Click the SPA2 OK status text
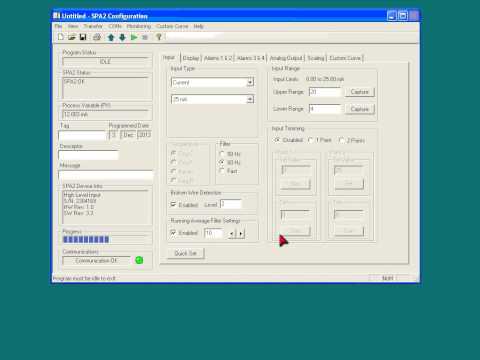The height and width of the screenshot is (360, 480). (x=74, y=81)
